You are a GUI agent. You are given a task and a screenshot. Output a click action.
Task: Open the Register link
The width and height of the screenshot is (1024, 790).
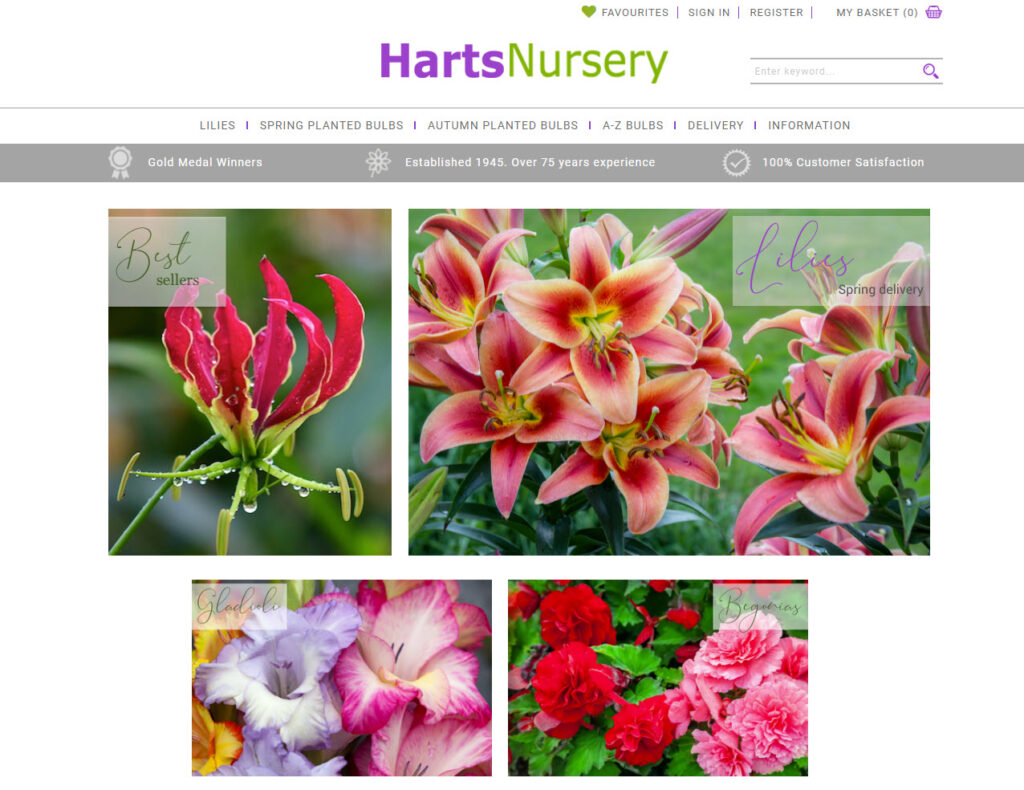coord(776,12)
